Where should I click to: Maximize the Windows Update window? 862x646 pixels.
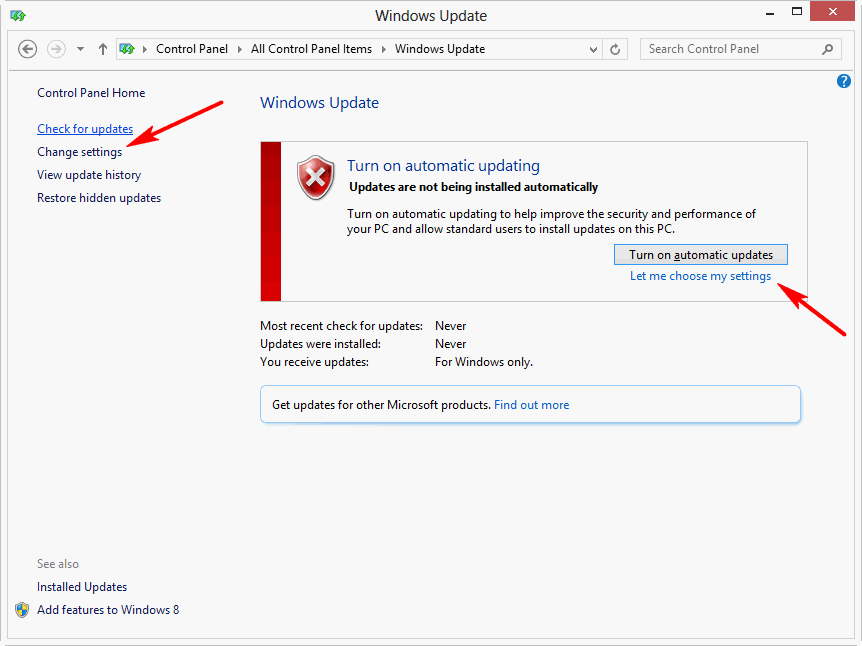coord(797,12)
